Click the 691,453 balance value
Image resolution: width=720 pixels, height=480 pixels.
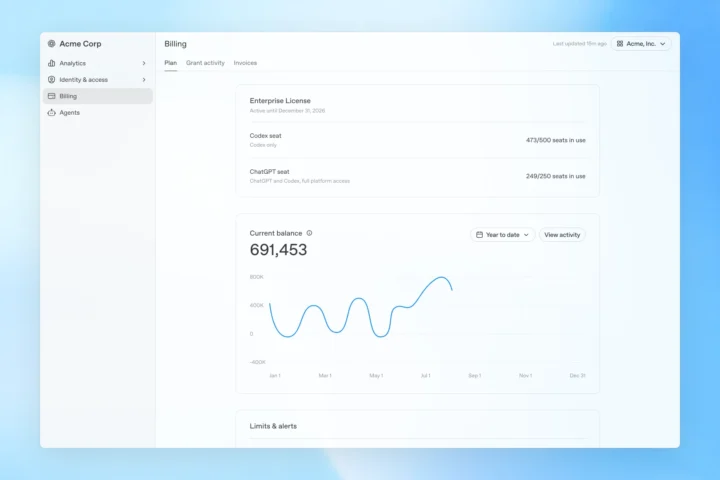tap(278, 249)
